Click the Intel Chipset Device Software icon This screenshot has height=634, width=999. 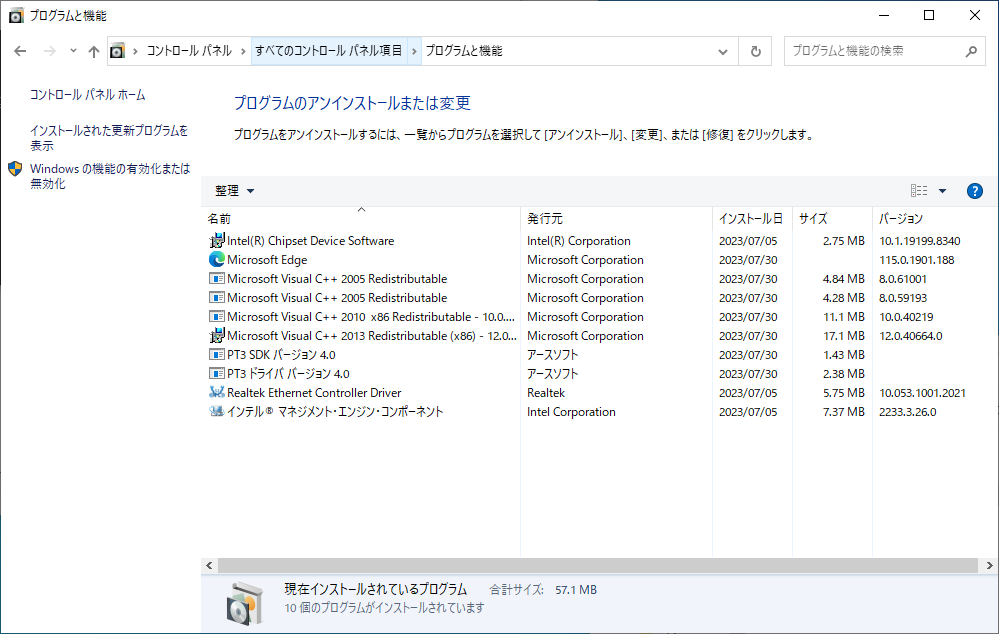click(217, 240)
